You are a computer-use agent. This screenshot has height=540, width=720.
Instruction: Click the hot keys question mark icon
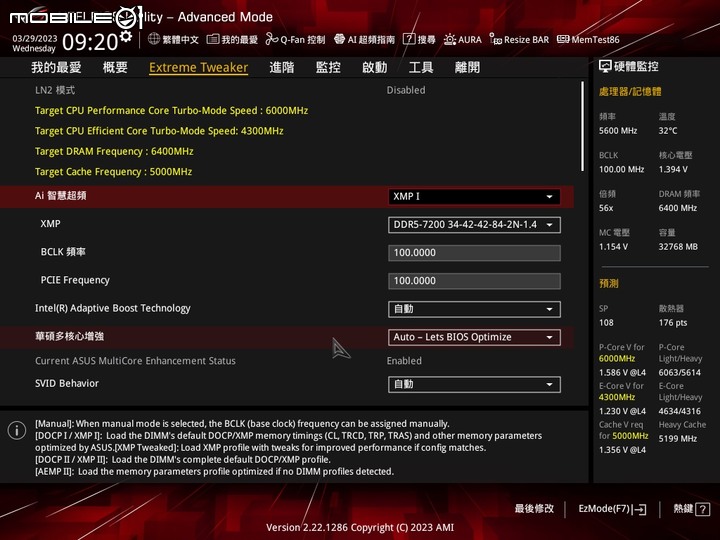coord(703,509)
